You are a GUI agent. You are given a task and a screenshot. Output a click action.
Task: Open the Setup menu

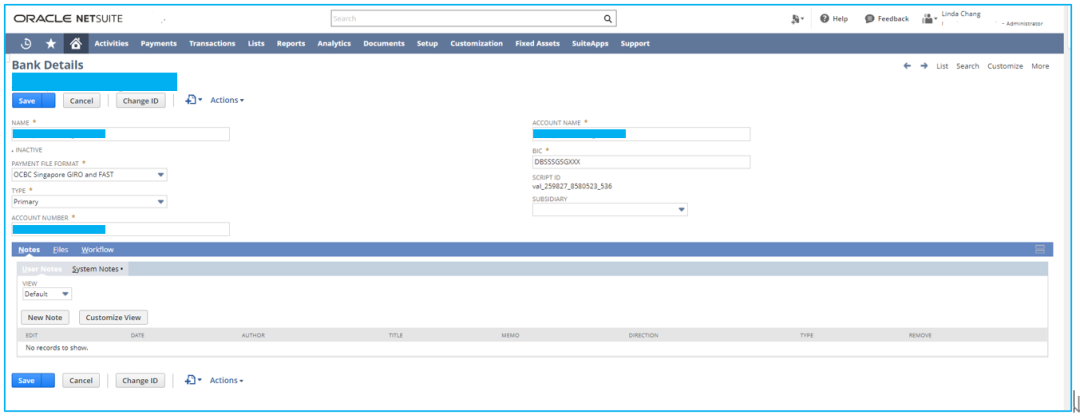pyautogui.click(x=427, y=43)
